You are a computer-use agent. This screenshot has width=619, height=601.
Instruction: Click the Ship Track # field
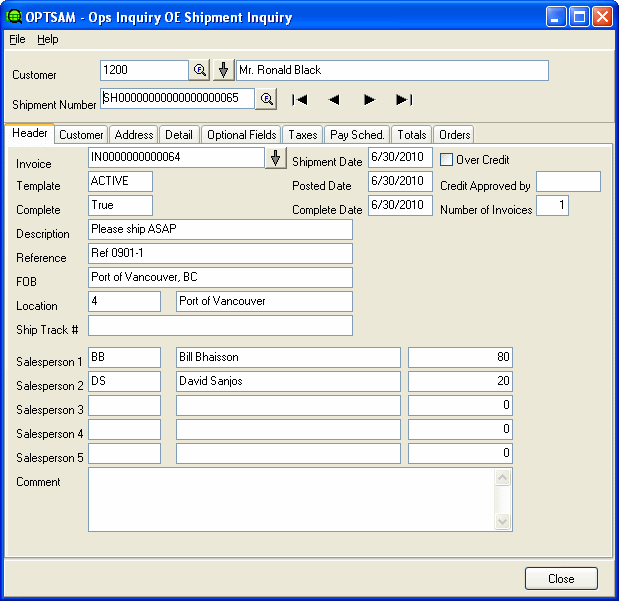pos(220,326)
